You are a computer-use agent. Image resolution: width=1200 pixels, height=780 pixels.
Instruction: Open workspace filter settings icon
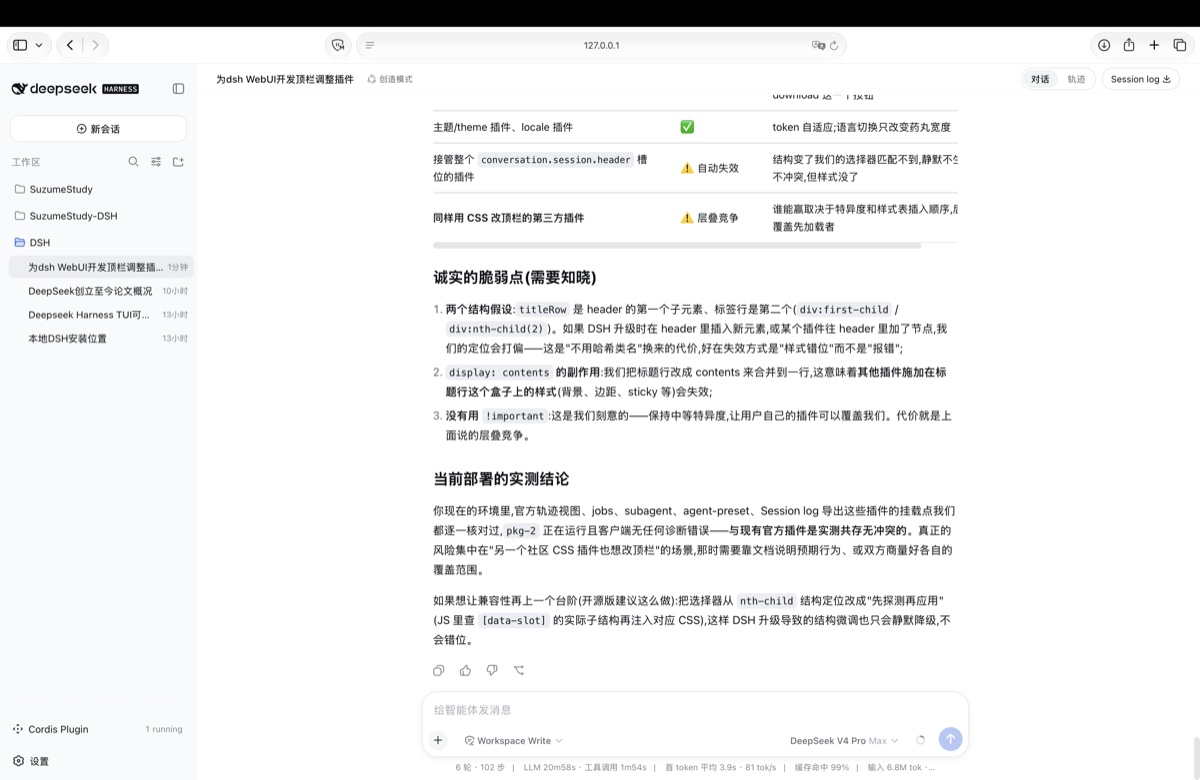pos(156,161)
